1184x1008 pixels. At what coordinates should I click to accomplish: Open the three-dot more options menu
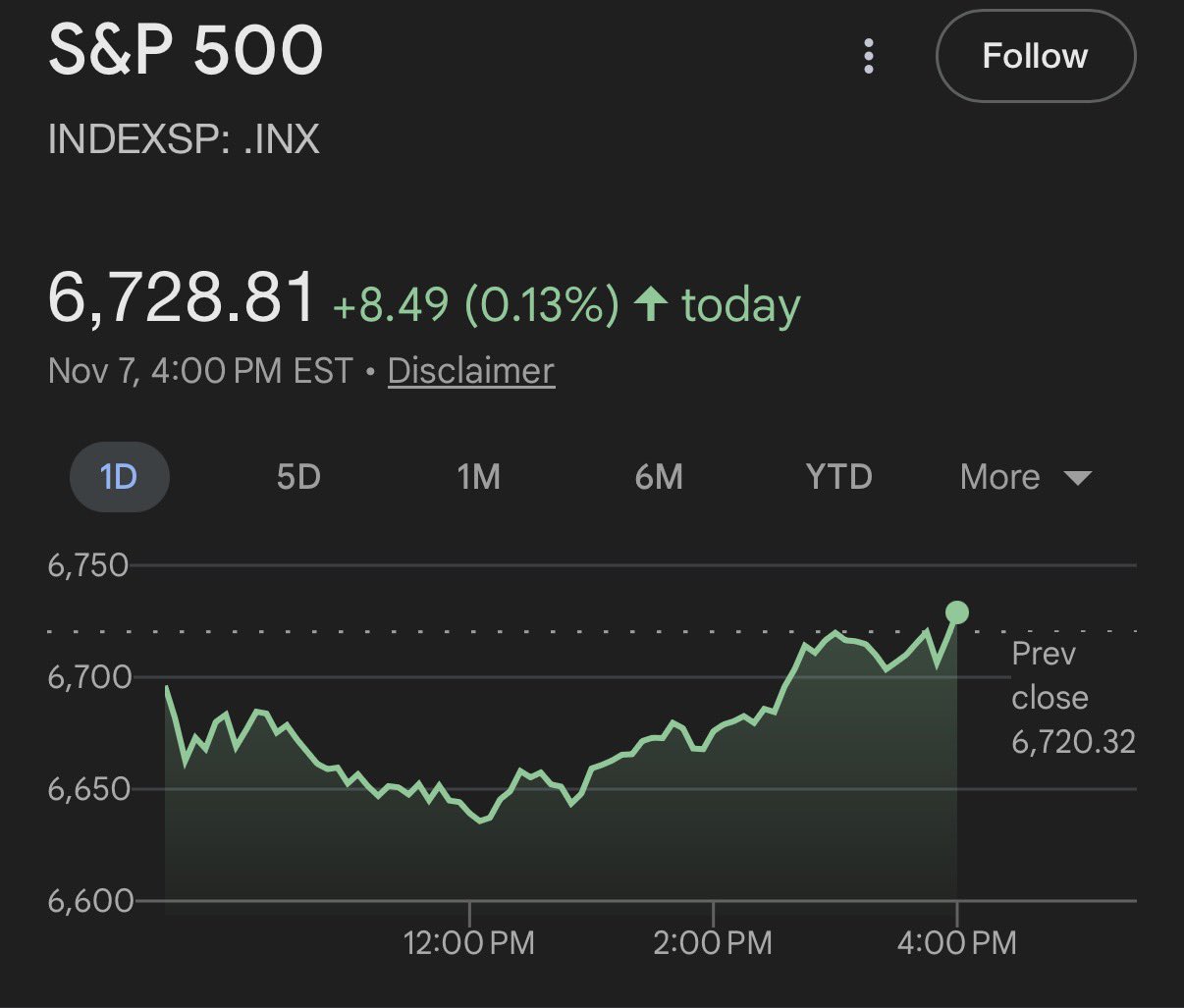coord(868,57)
